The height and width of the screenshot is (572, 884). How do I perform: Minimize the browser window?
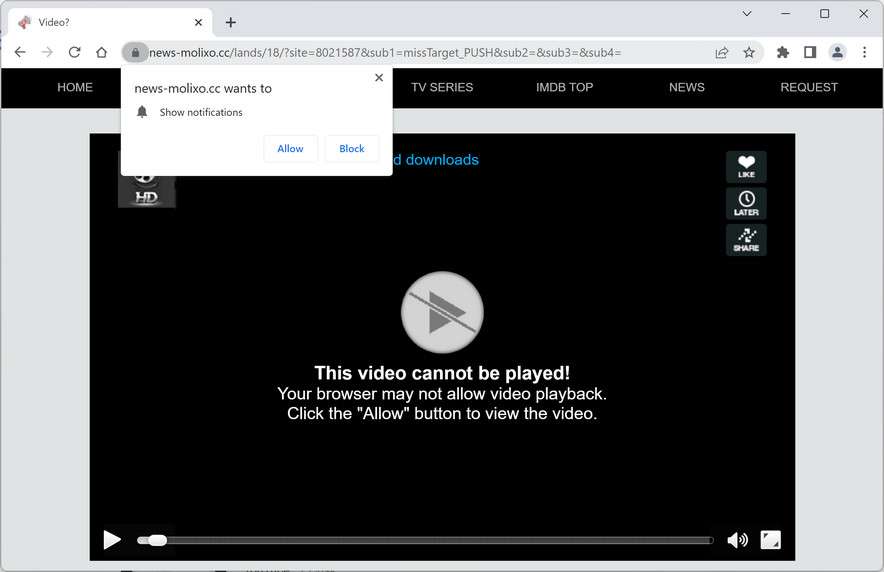click(785, 14)
